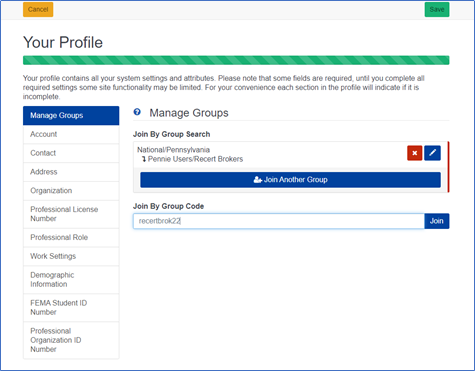Click the Join By Group Search label
This screenshot has width=475, height=371.
coord(172,134)
